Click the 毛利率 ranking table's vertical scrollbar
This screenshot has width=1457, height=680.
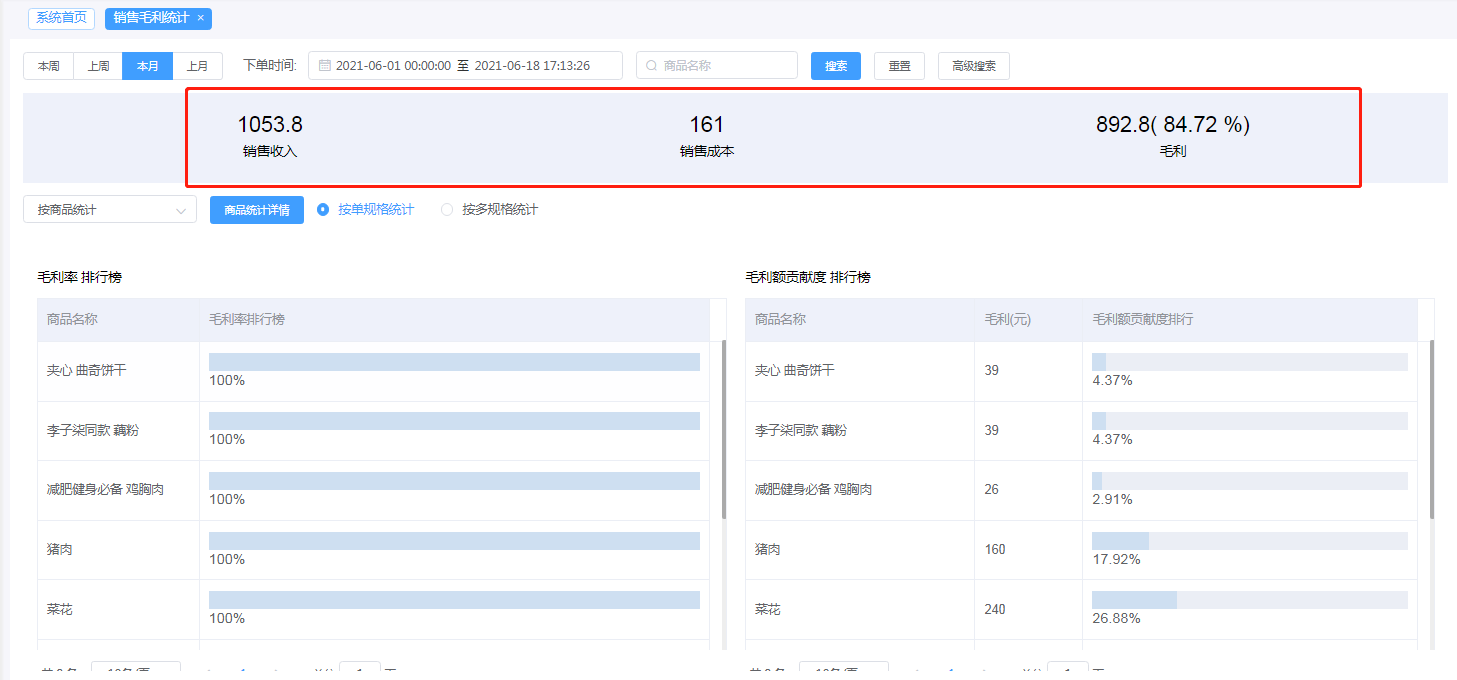(724, 430)
